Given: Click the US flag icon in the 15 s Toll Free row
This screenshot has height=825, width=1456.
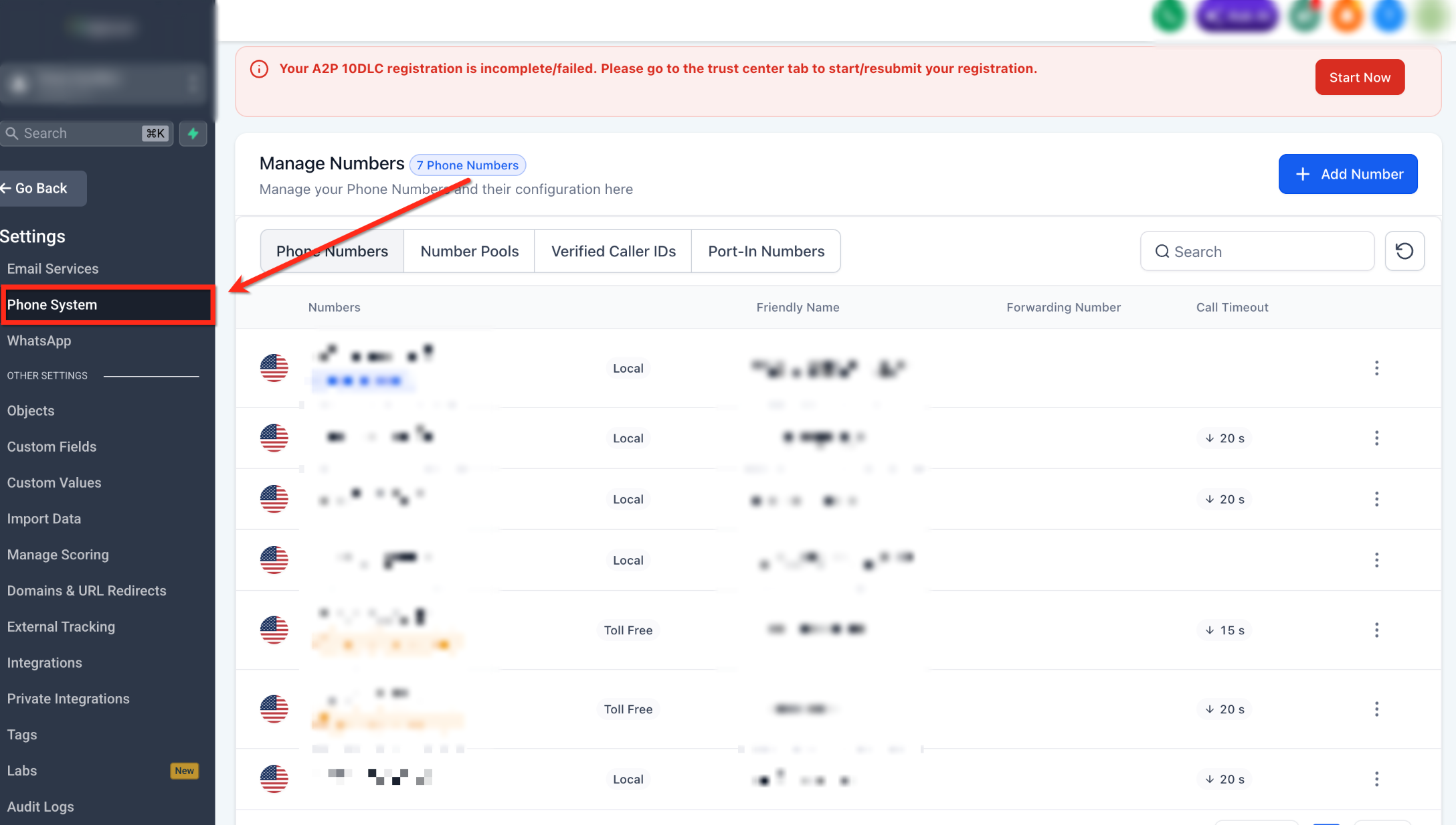Looking at the screenshot, I should click(x=274, y=630).
